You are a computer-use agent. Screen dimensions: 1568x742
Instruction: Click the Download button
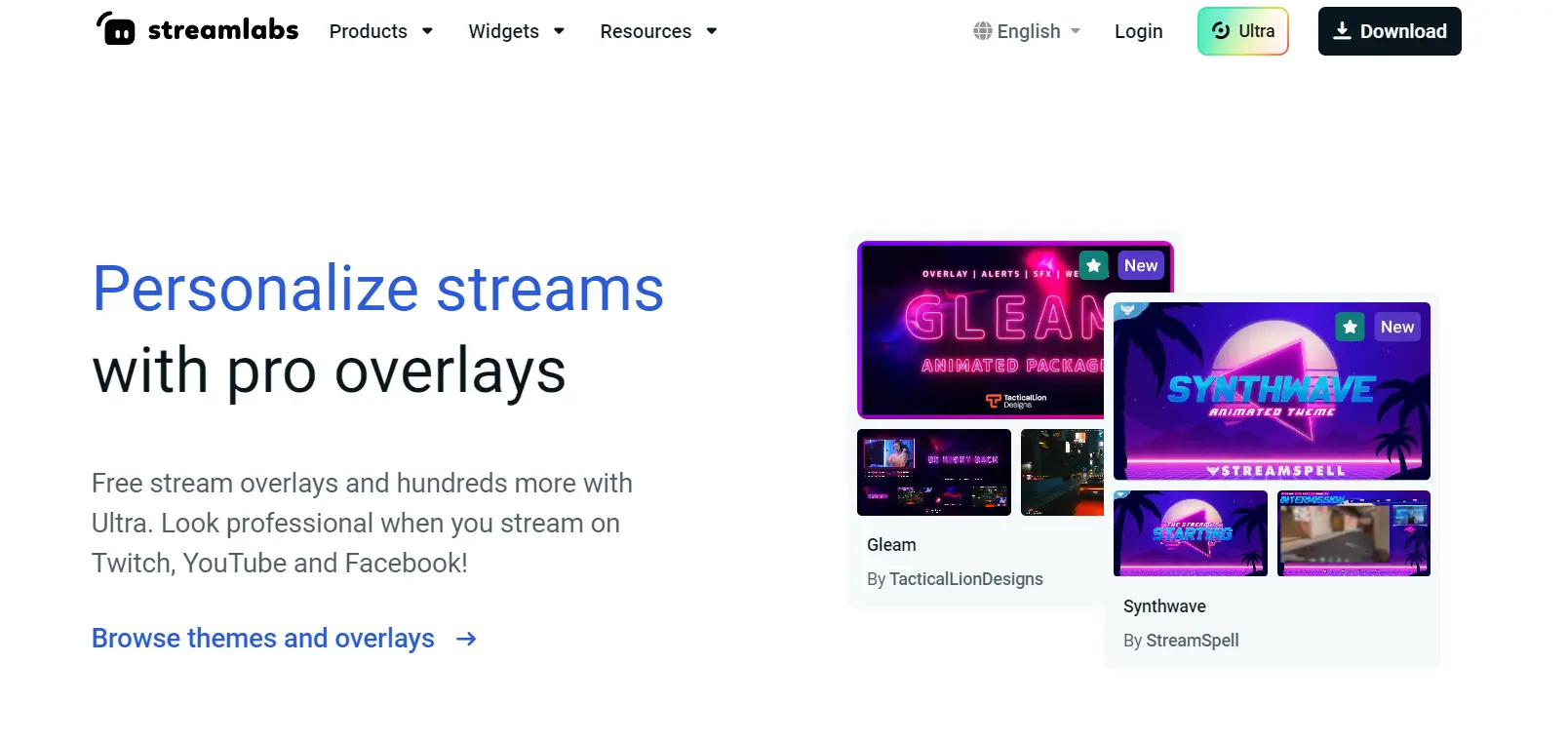1390,31
